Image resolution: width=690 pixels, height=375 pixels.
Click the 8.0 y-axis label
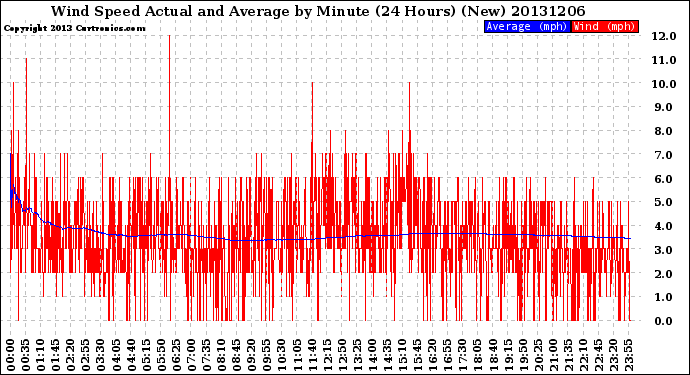click(664, 131)
